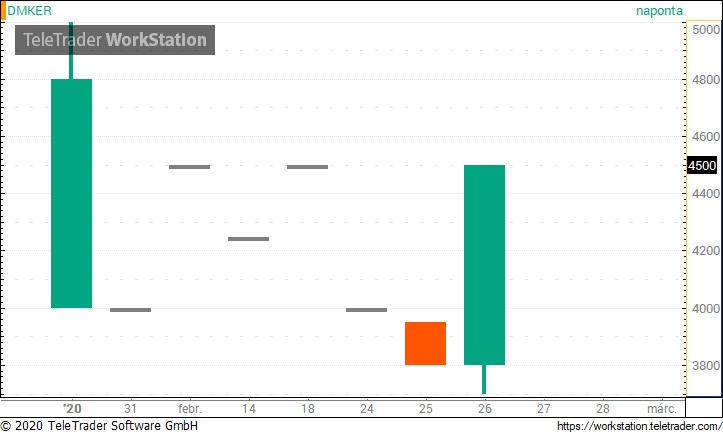Click the 5000 price axis label

point(705,30)
